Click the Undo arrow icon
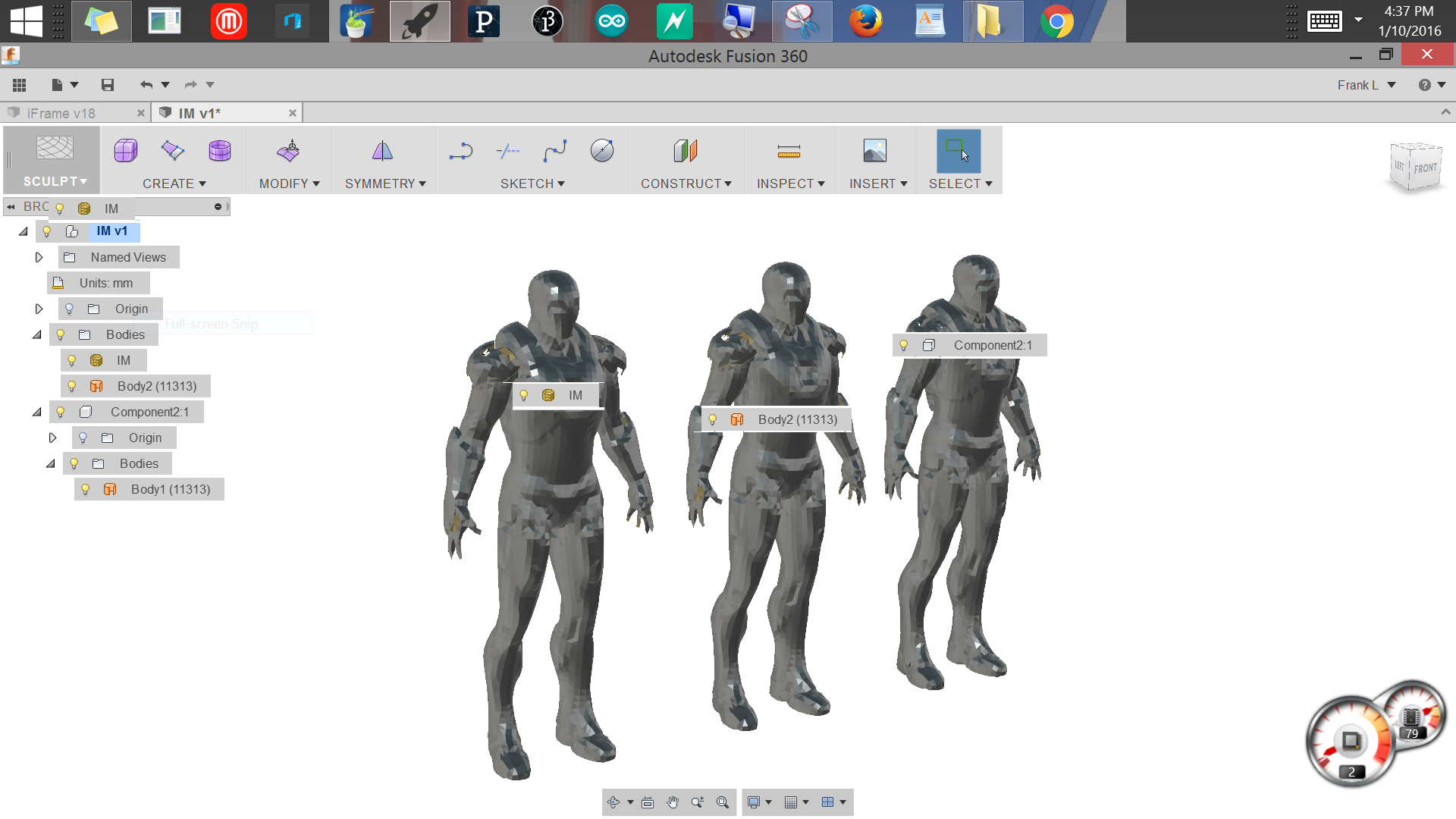Screen dimensions: 1456x819 pos(146,85)
